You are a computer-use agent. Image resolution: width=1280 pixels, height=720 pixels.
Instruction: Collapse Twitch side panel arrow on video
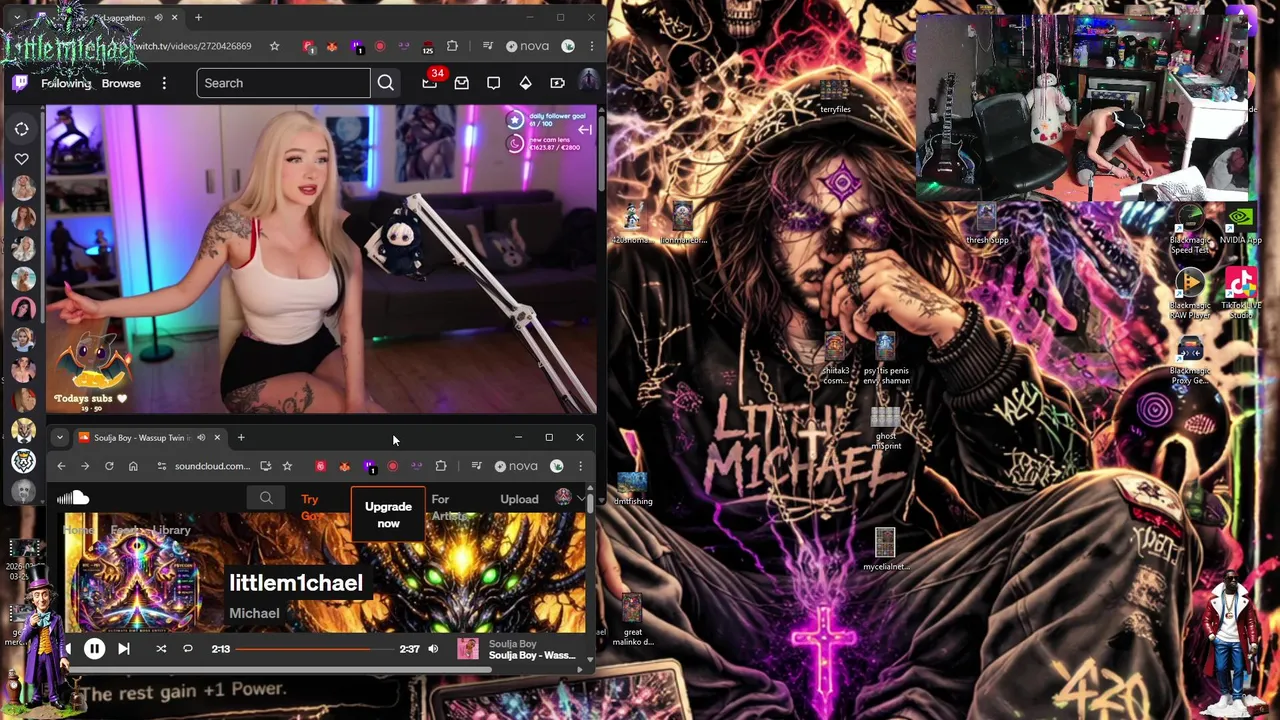click(x=585, y=129)
